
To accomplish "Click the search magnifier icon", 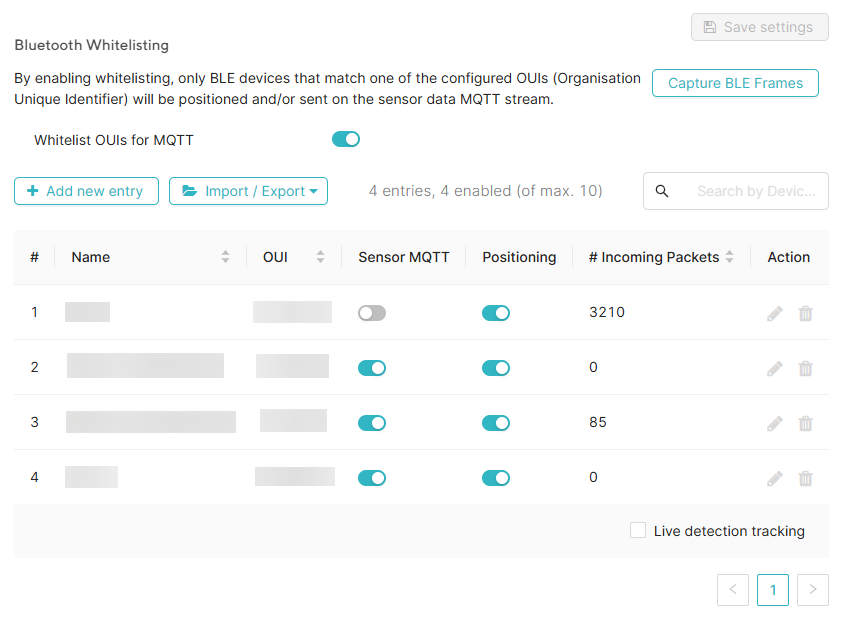I will [662, 191].
